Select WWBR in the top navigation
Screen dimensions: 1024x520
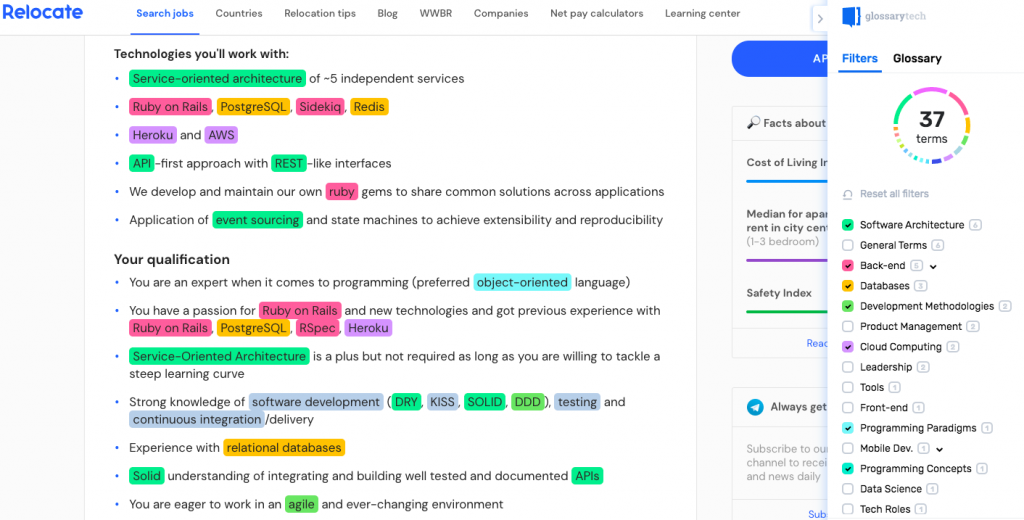tap(436, 13)
